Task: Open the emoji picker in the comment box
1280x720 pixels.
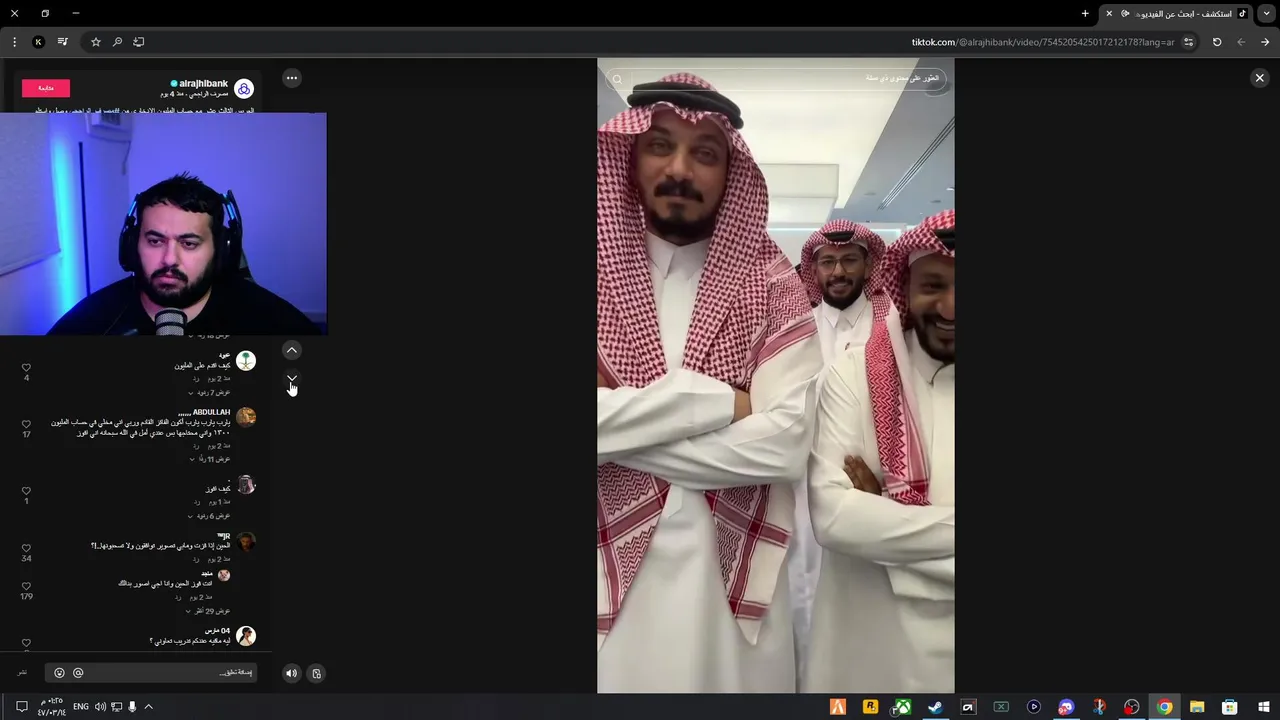Action: point(59,673)
